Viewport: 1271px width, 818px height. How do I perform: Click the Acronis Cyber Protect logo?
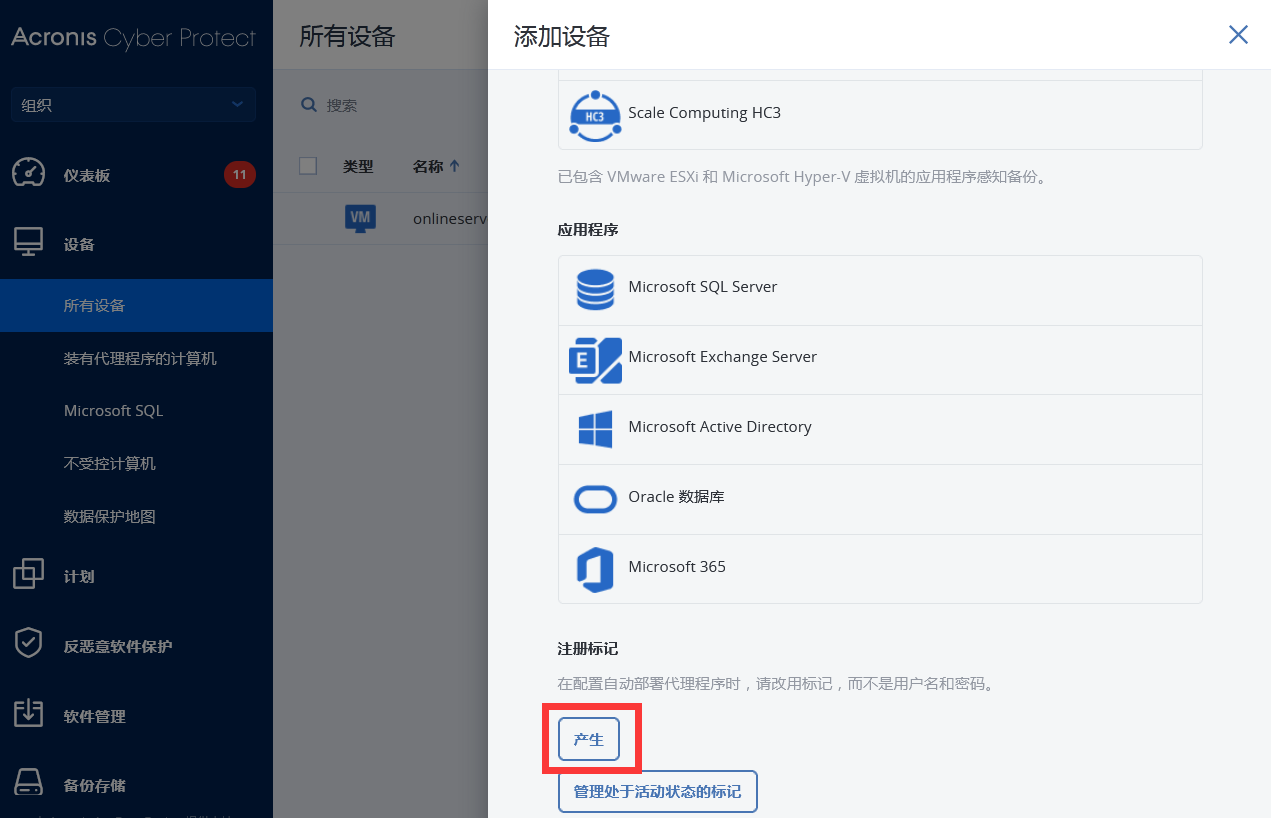click(x=134, y=38)
